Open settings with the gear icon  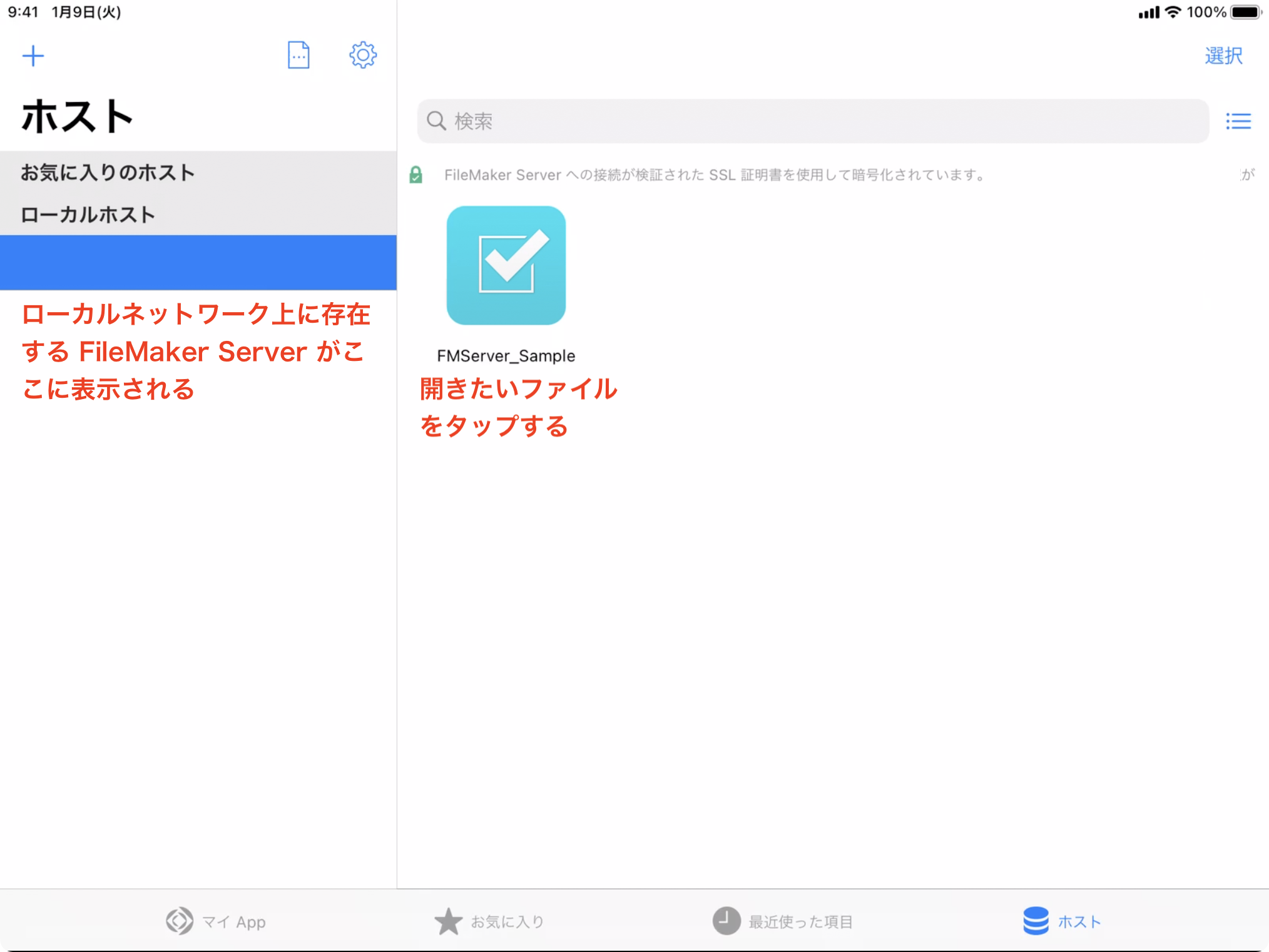(363, 55)
